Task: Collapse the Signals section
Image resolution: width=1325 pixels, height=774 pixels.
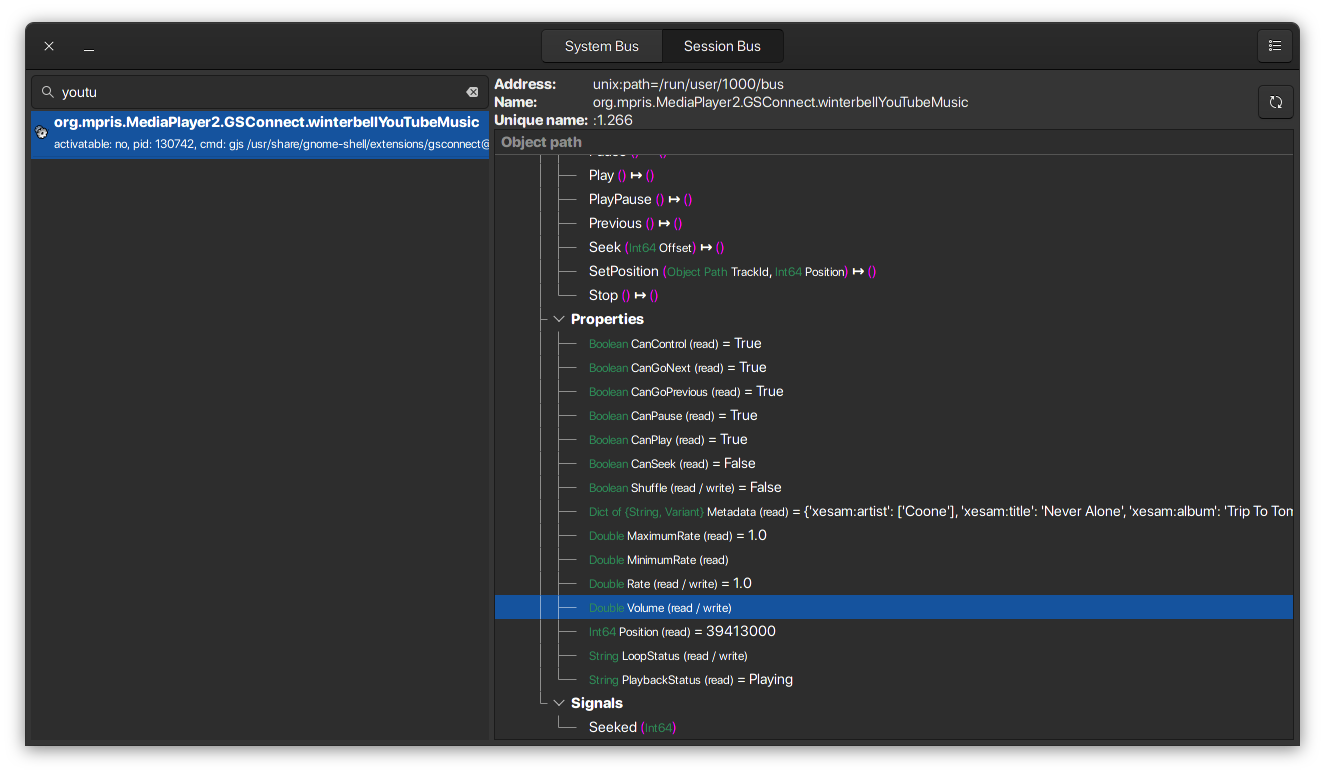Action: (x=559, y=702)
